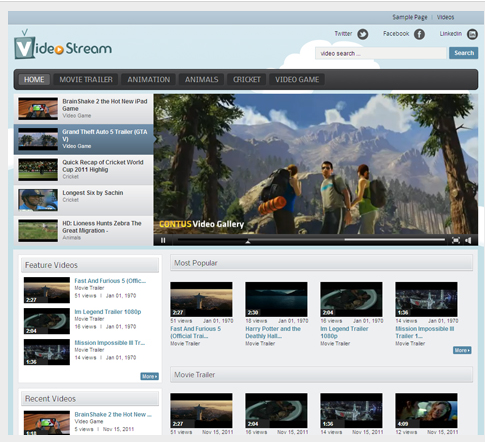The height and width of the screenshot is (442, 485).
Task: Open the LinkedIn round icon
Action: pyautogui.click(x=472, y=34)
